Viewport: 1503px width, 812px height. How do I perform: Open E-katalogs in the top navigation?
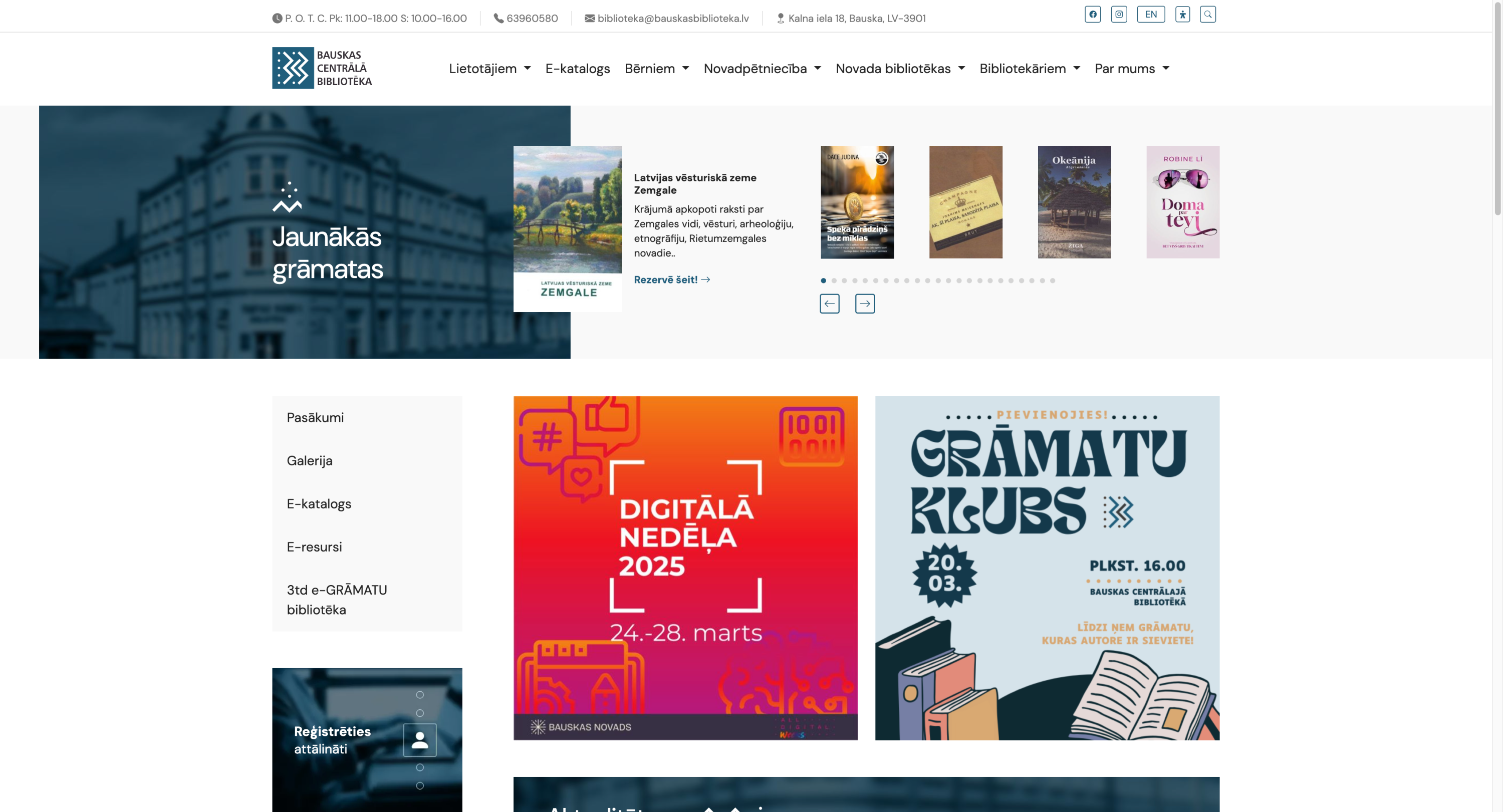tap(577, 69)
